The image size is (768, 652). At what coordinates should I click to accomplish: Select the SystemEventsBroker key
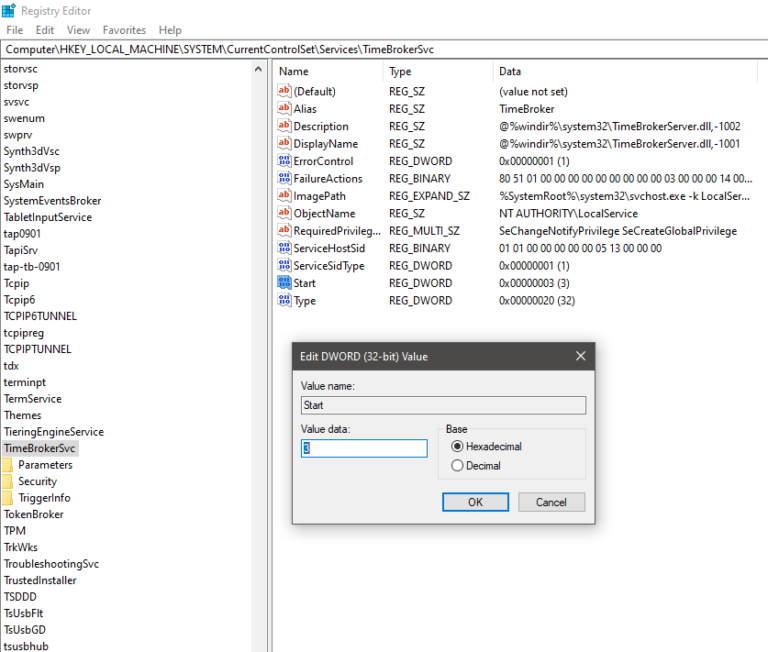pyautogui.click(x=52, y=201)
